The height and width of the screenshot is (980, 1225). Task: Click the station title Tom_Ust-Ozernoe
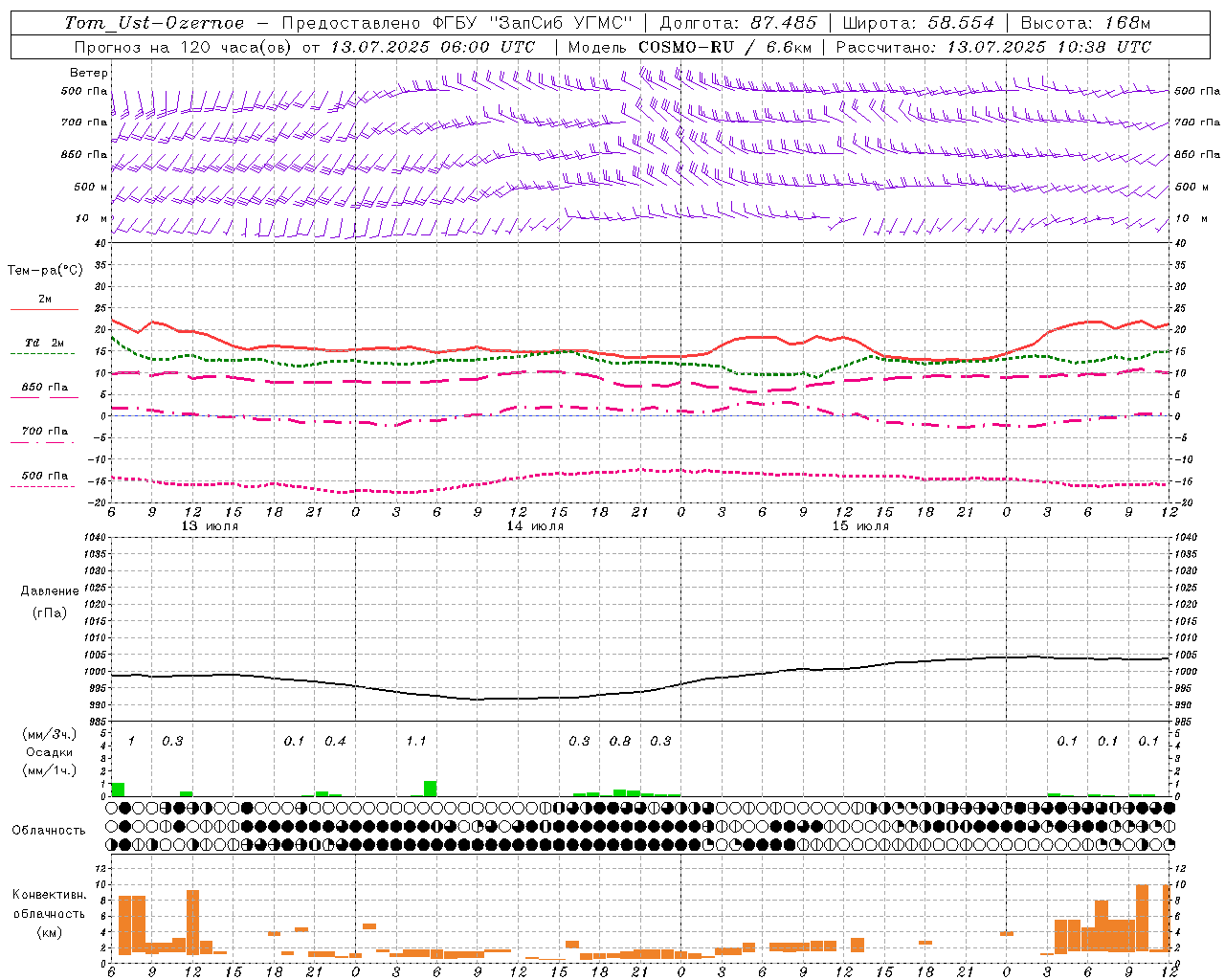tap(154, 23)
